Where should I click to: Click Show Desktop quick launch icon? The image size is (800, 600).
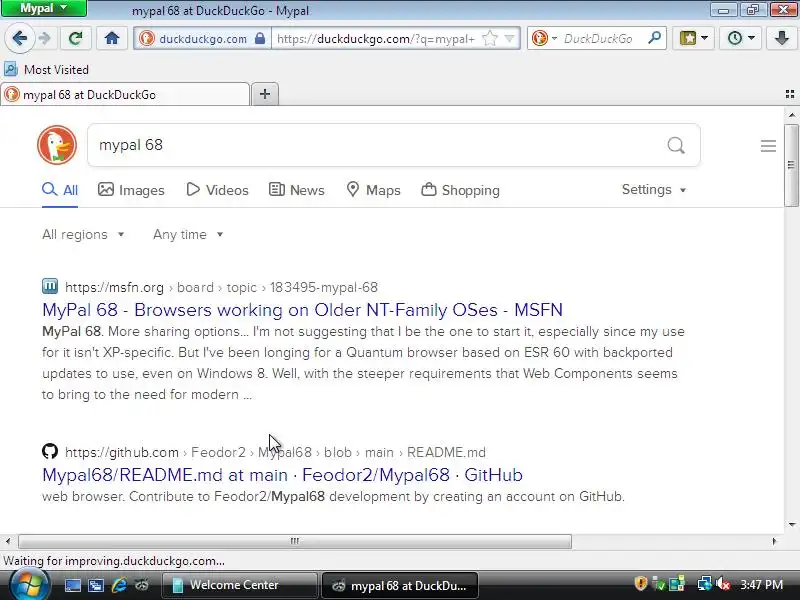click(x=72, y=585)
